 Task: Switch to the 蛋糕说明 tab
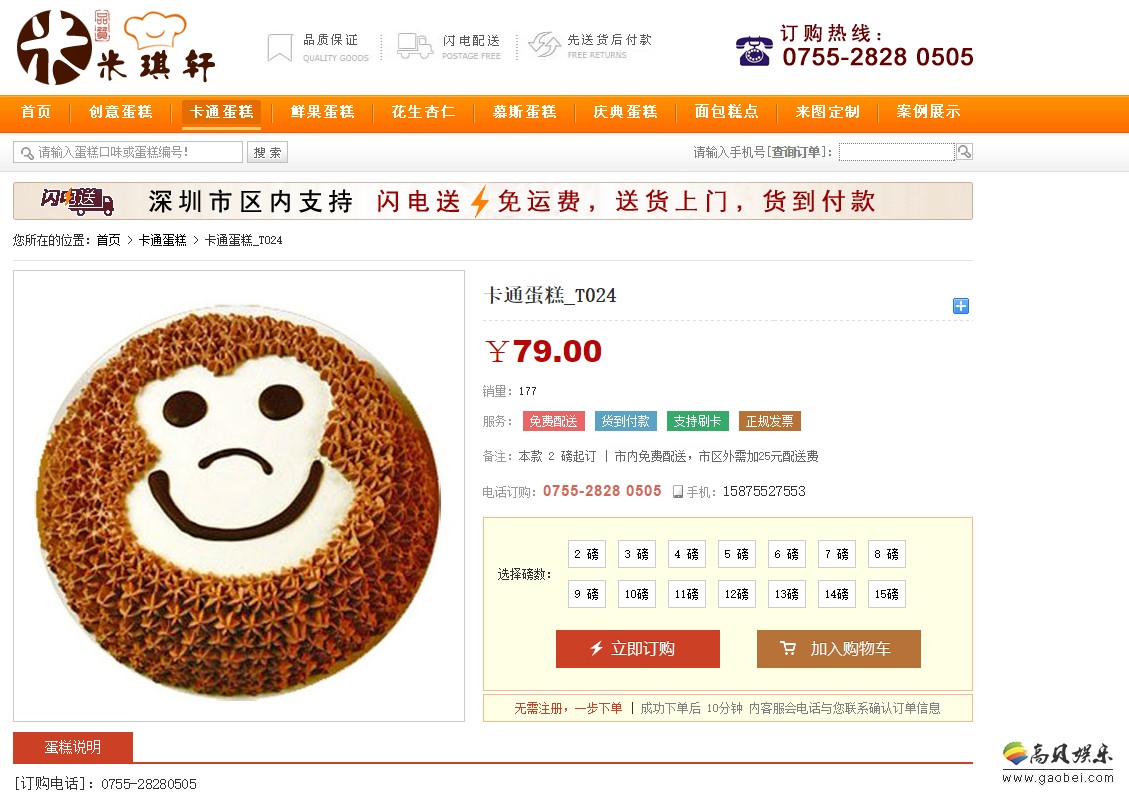pyautogui.click(x=73, y=747)
